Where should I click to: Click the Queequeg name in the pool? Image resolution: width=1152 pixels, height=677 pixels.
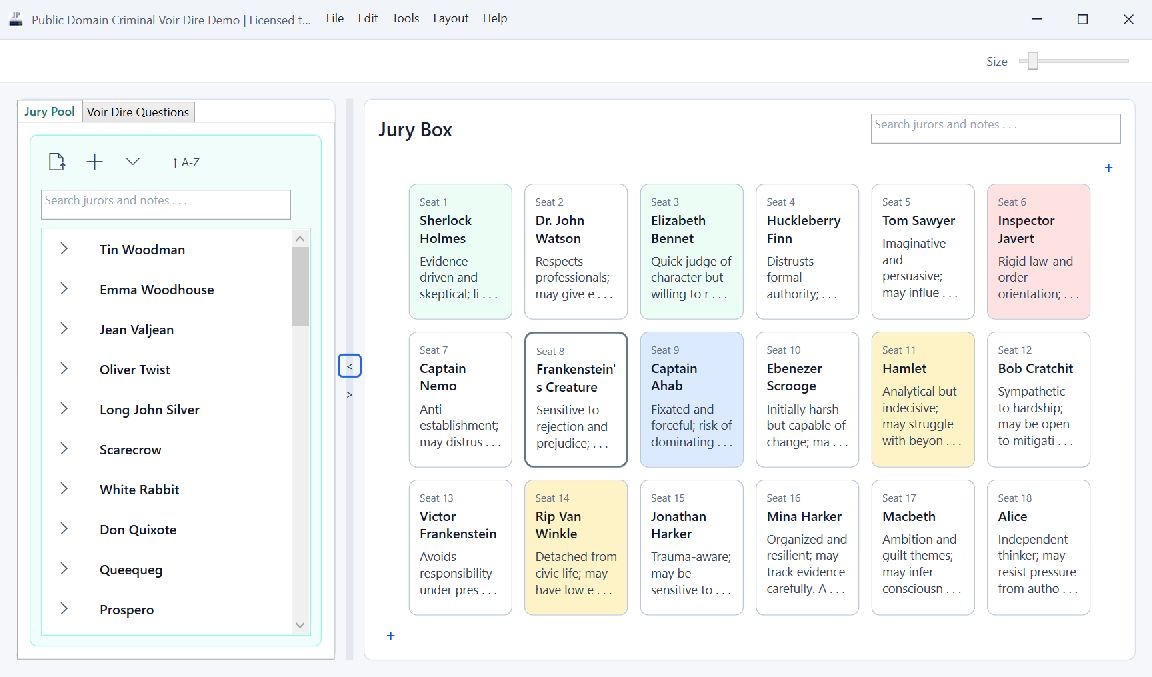(131, 570)
